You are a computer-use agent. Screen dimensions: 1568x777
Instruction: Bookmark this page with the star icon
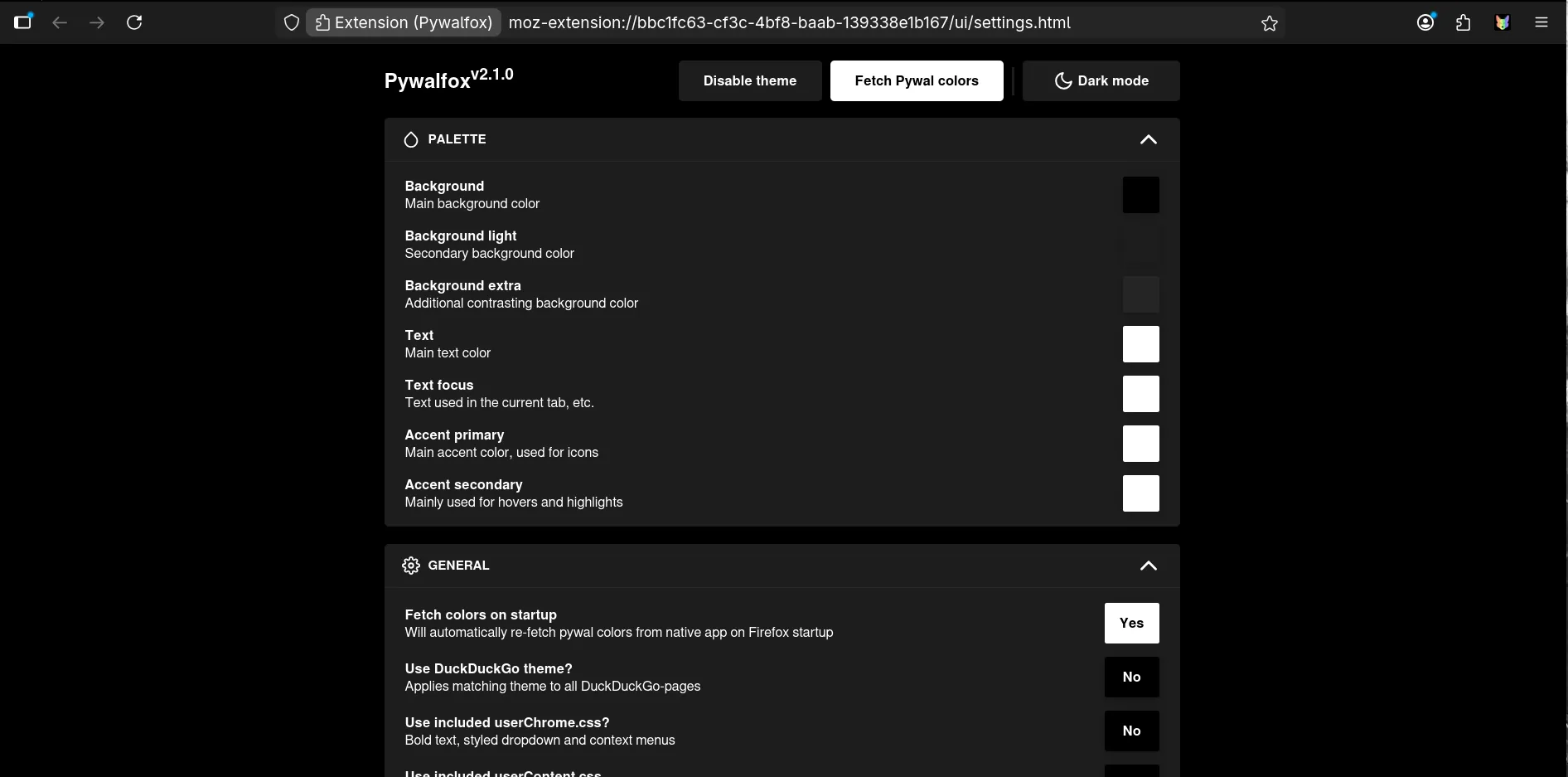tap(1269, 23)
